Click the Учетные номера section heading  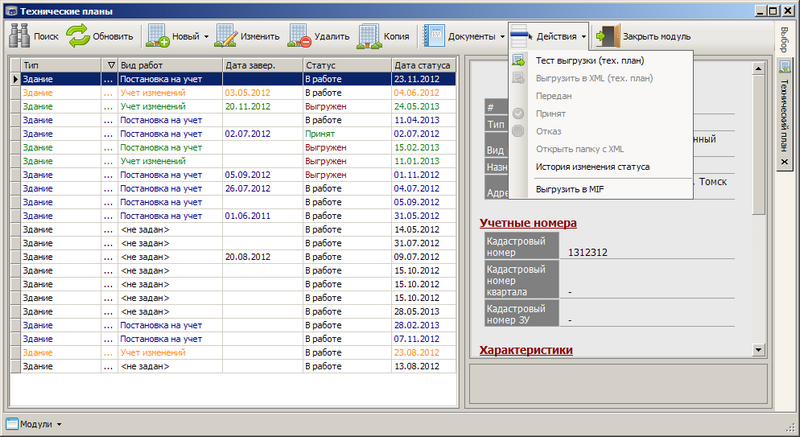(x=528, y=222)
